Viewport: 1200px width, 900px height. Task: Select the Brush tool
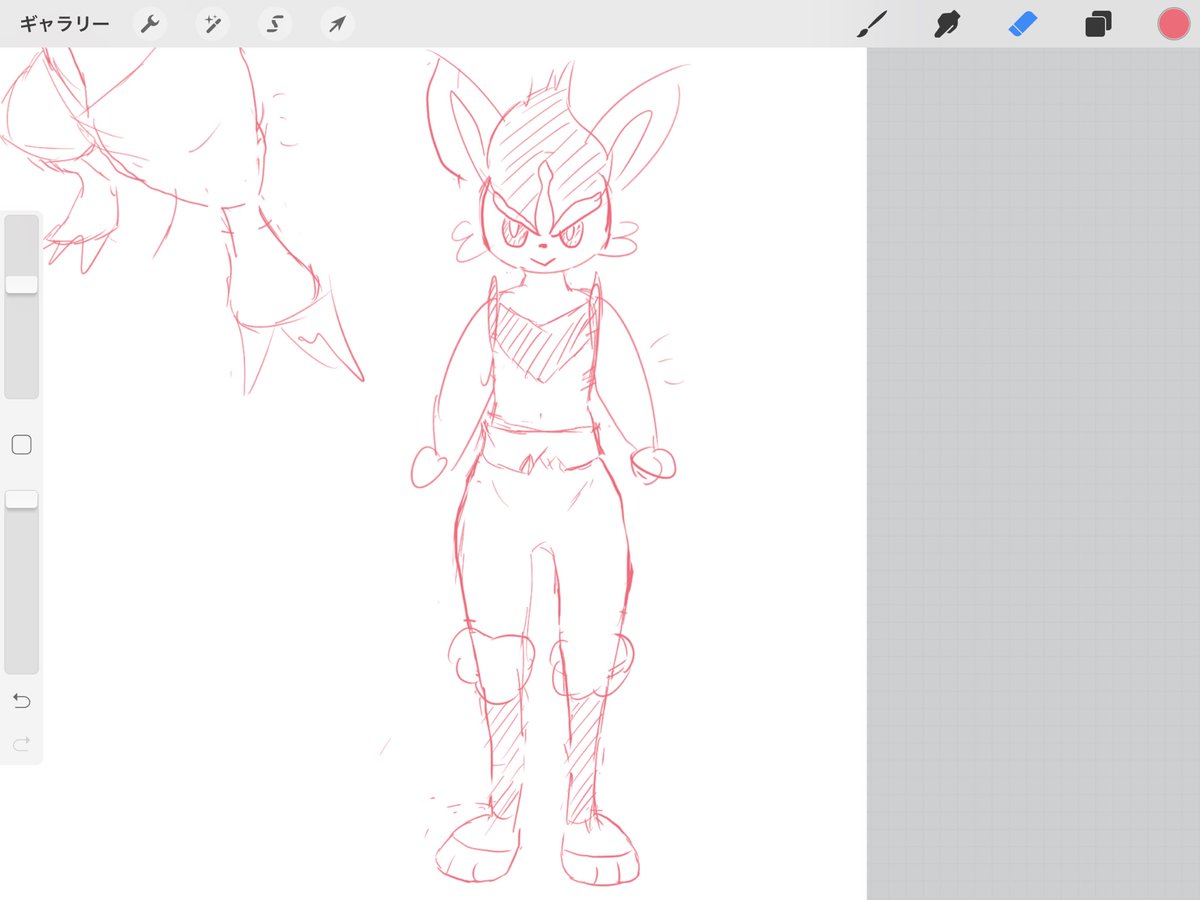(873, 24)
